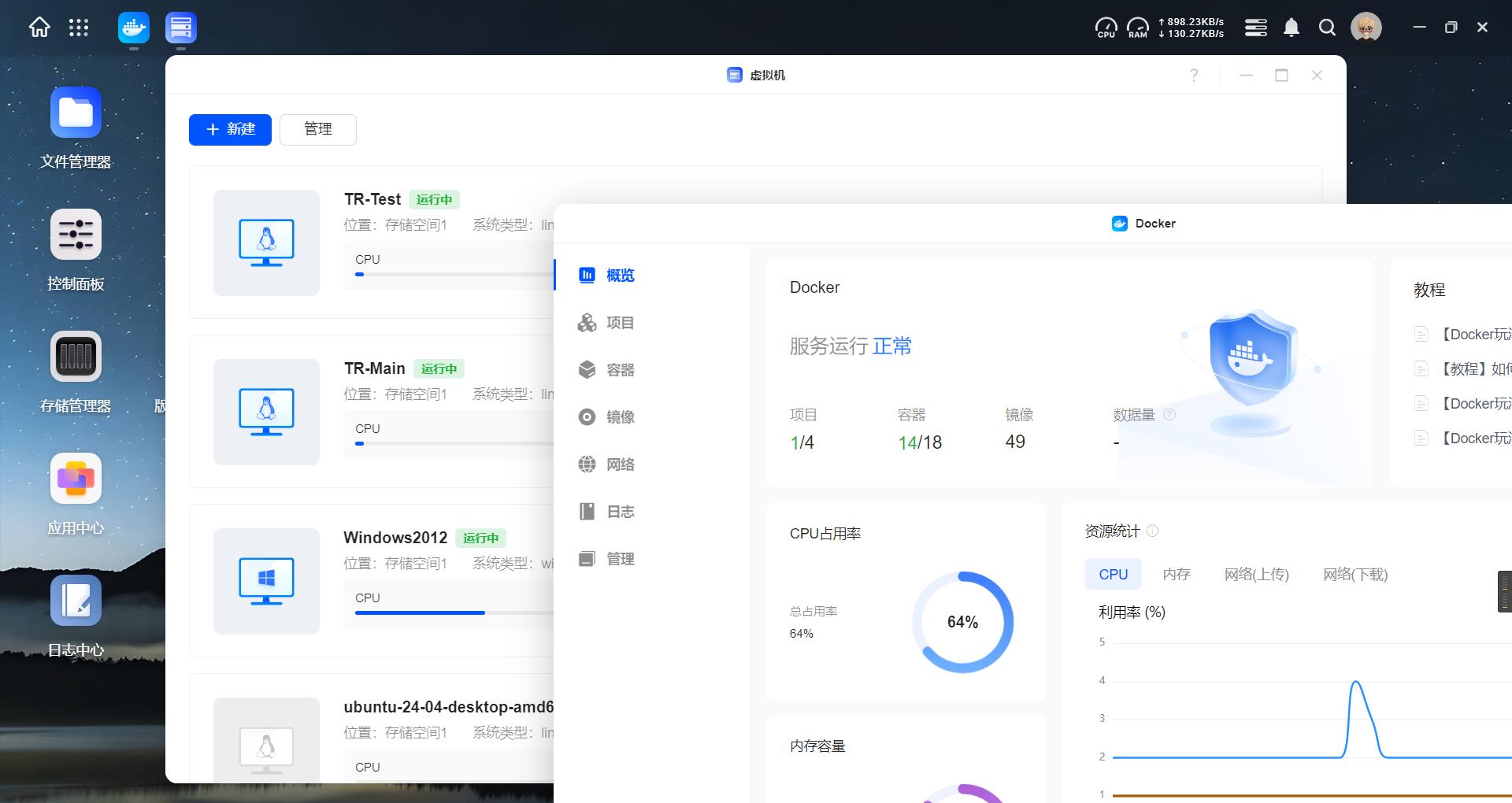Screen dimensions: 1512x803
Task: Click the TR-Test CPU usage bar
Action: [454, 274]
